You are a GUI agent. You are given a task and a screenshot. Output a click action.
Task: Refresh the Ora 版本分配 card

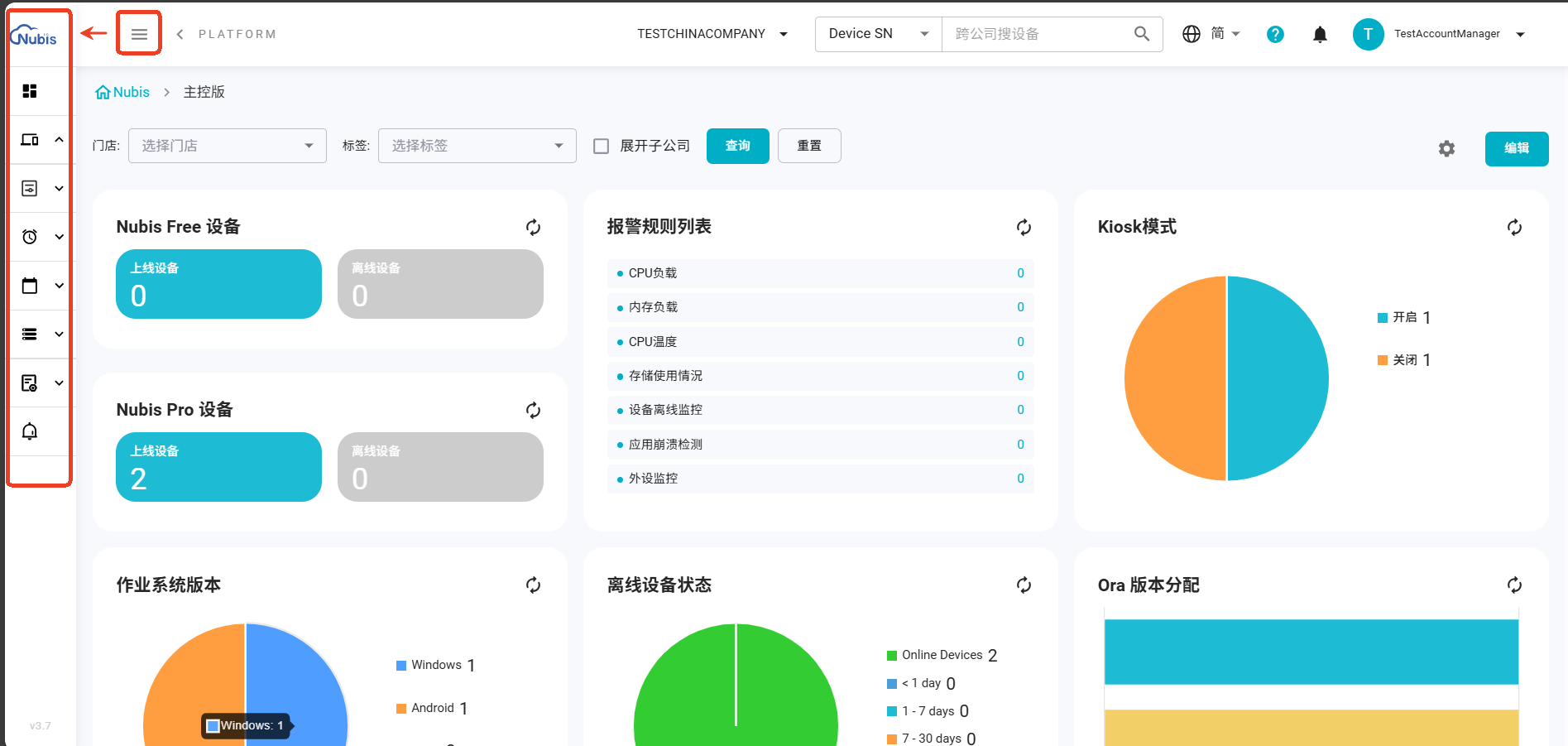(1515, 585)
